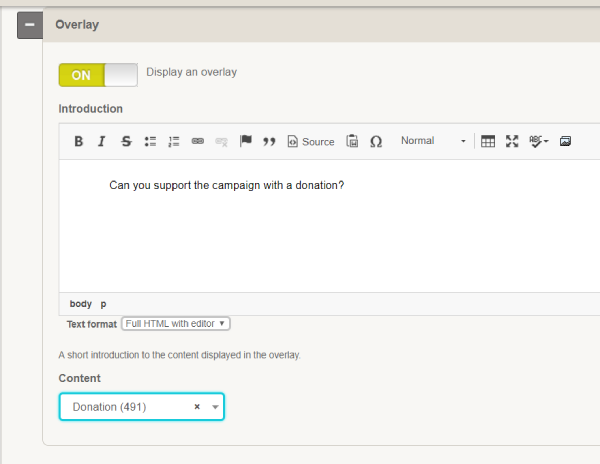Clear the Donation (491) selection

197,407
